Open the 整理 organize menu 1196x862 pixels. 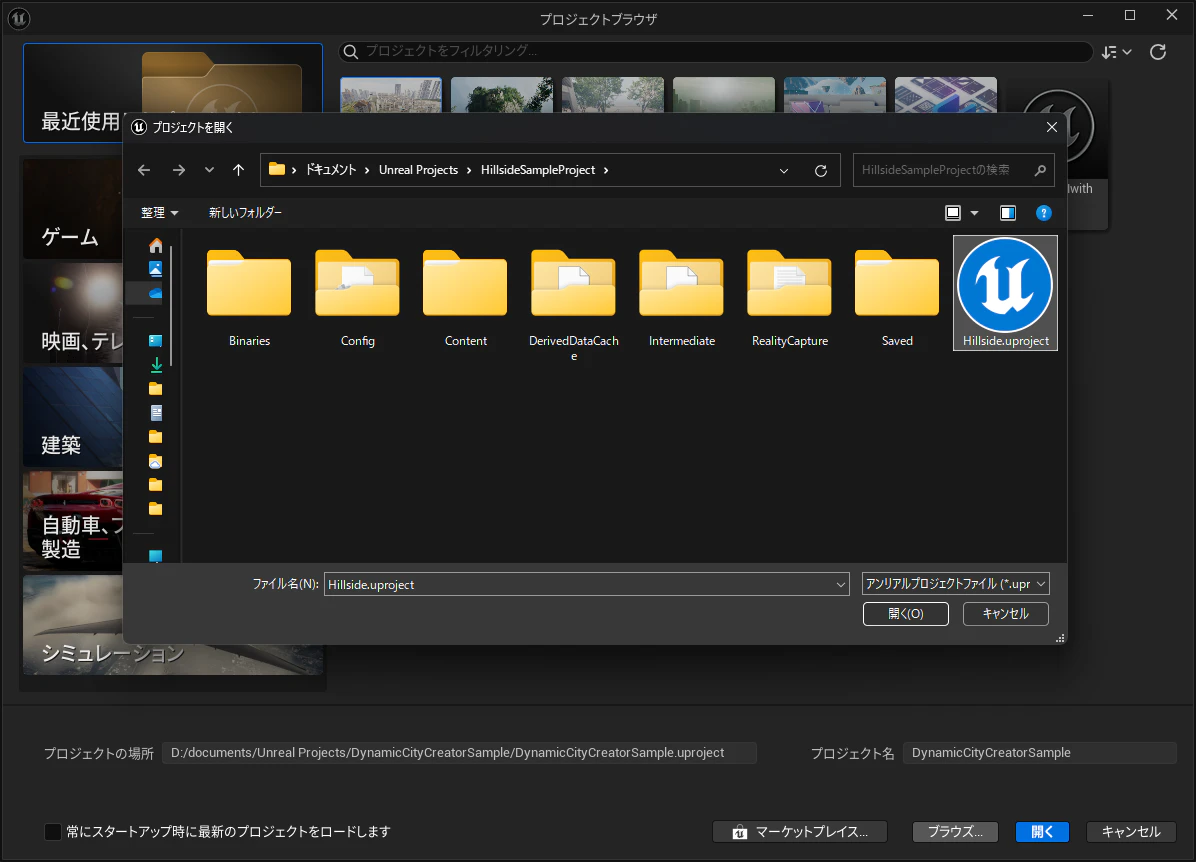(159, 213)
